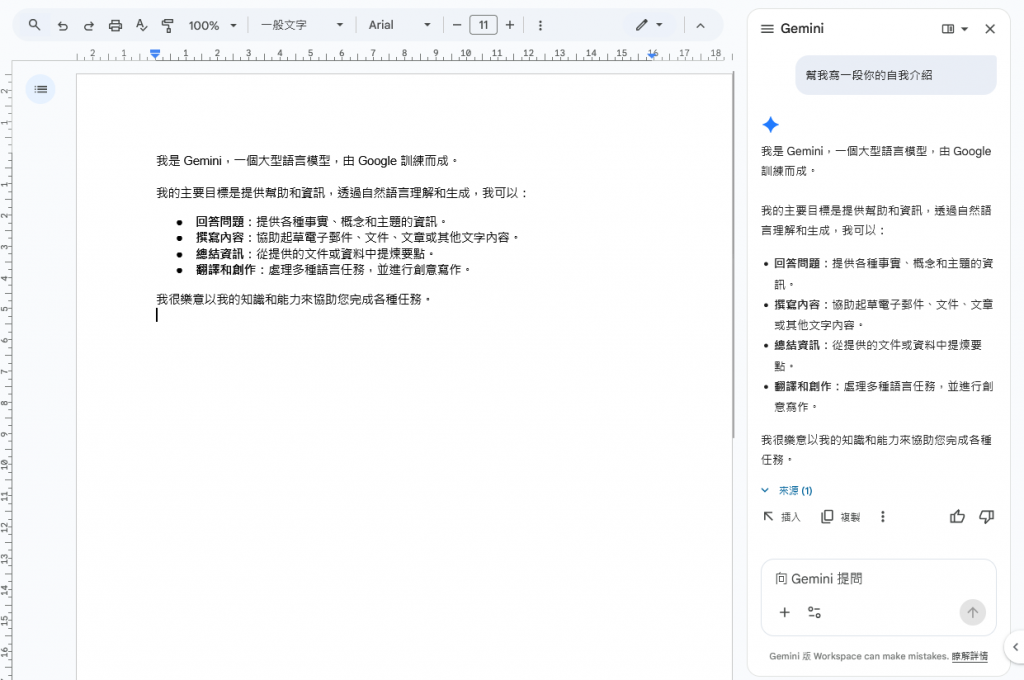
Task: Open the 一般文字 paragraph style dropdown
Action: coord(302,25)
